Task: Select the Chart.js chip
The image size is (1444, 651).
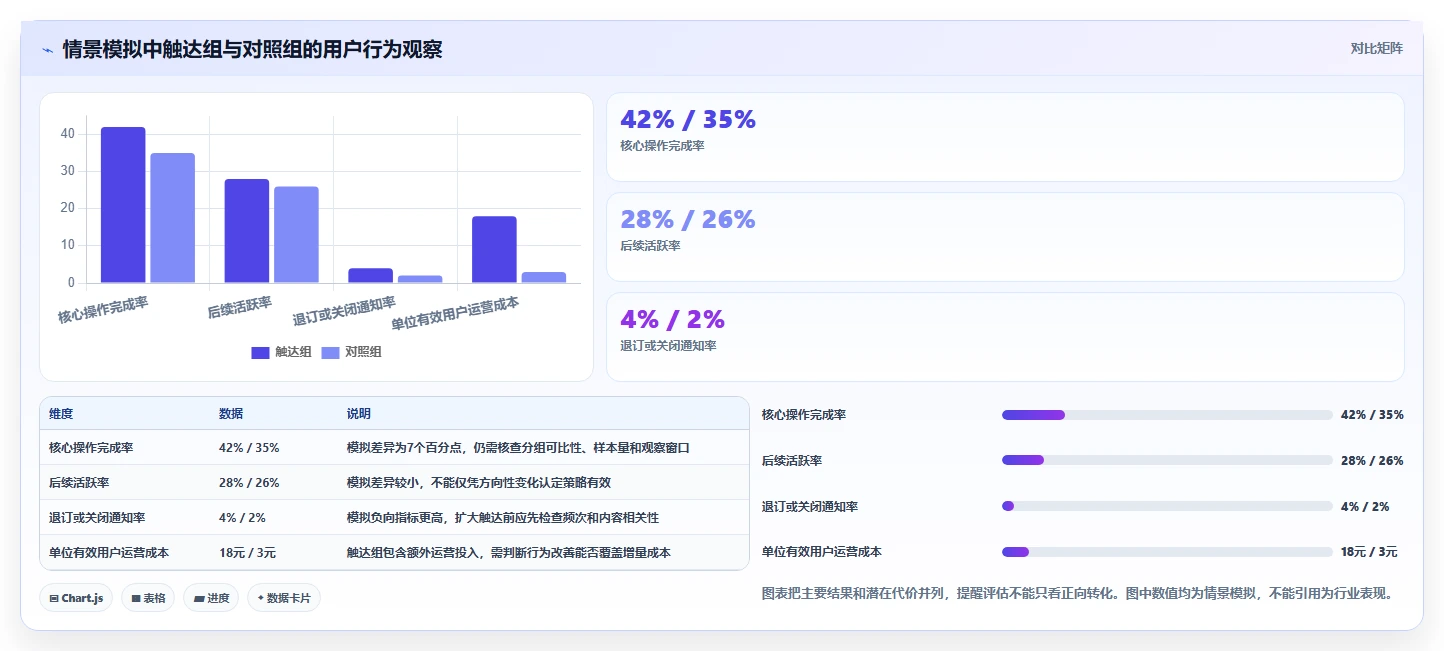Action: tap(76, 598)
